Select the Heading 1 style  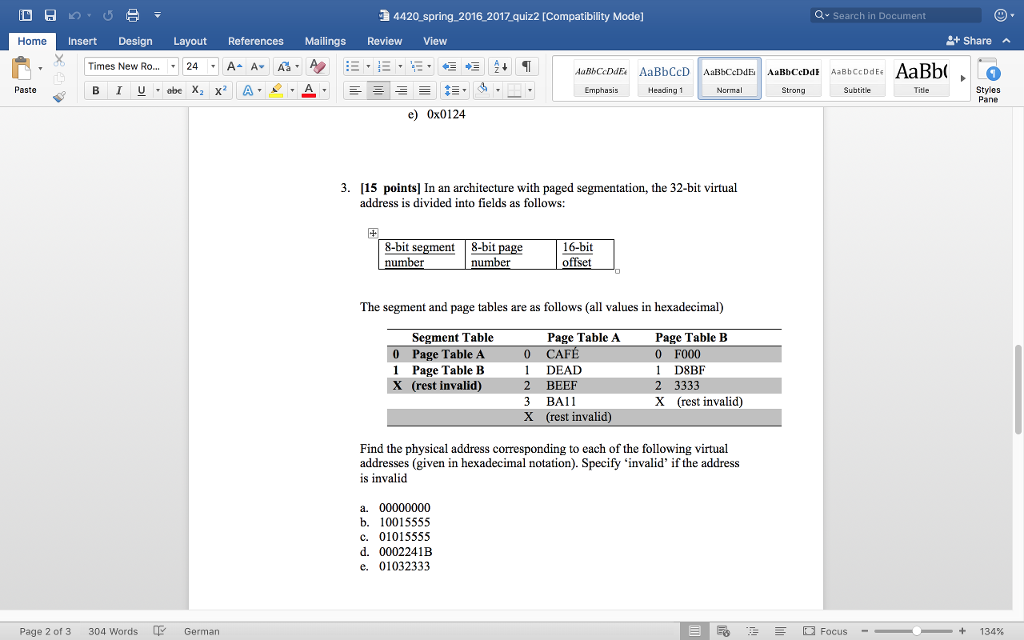click(x=665, y=78)
